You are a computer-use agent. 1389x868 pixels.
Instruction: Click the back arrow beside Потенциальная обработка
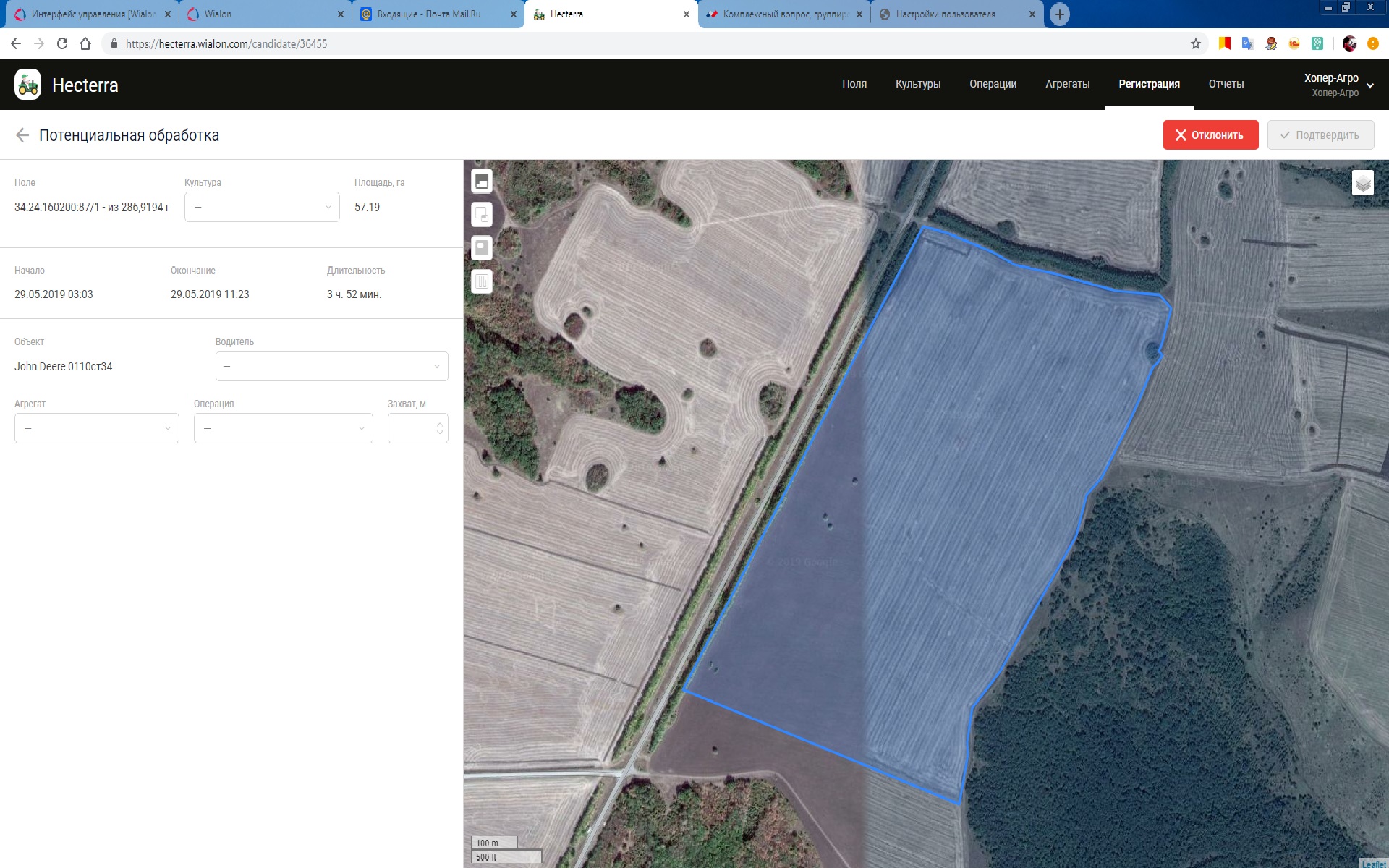tap(22, 135)
